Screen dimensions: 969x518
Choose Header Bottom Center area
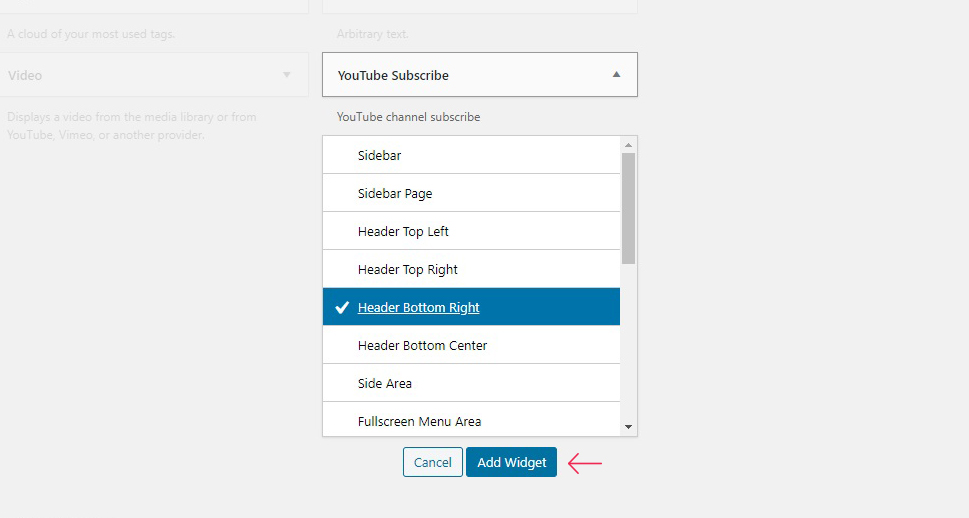[472, 346]
